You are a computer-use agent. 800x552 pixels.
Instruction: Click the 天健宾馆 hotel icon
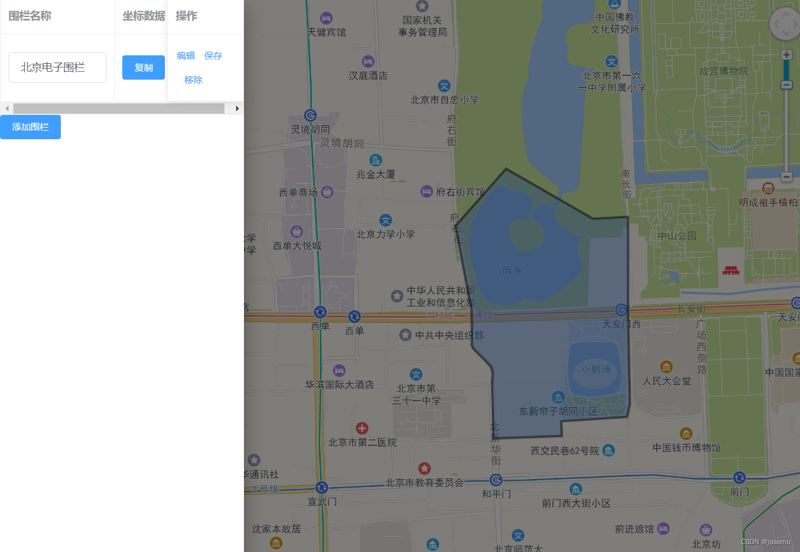327,18
